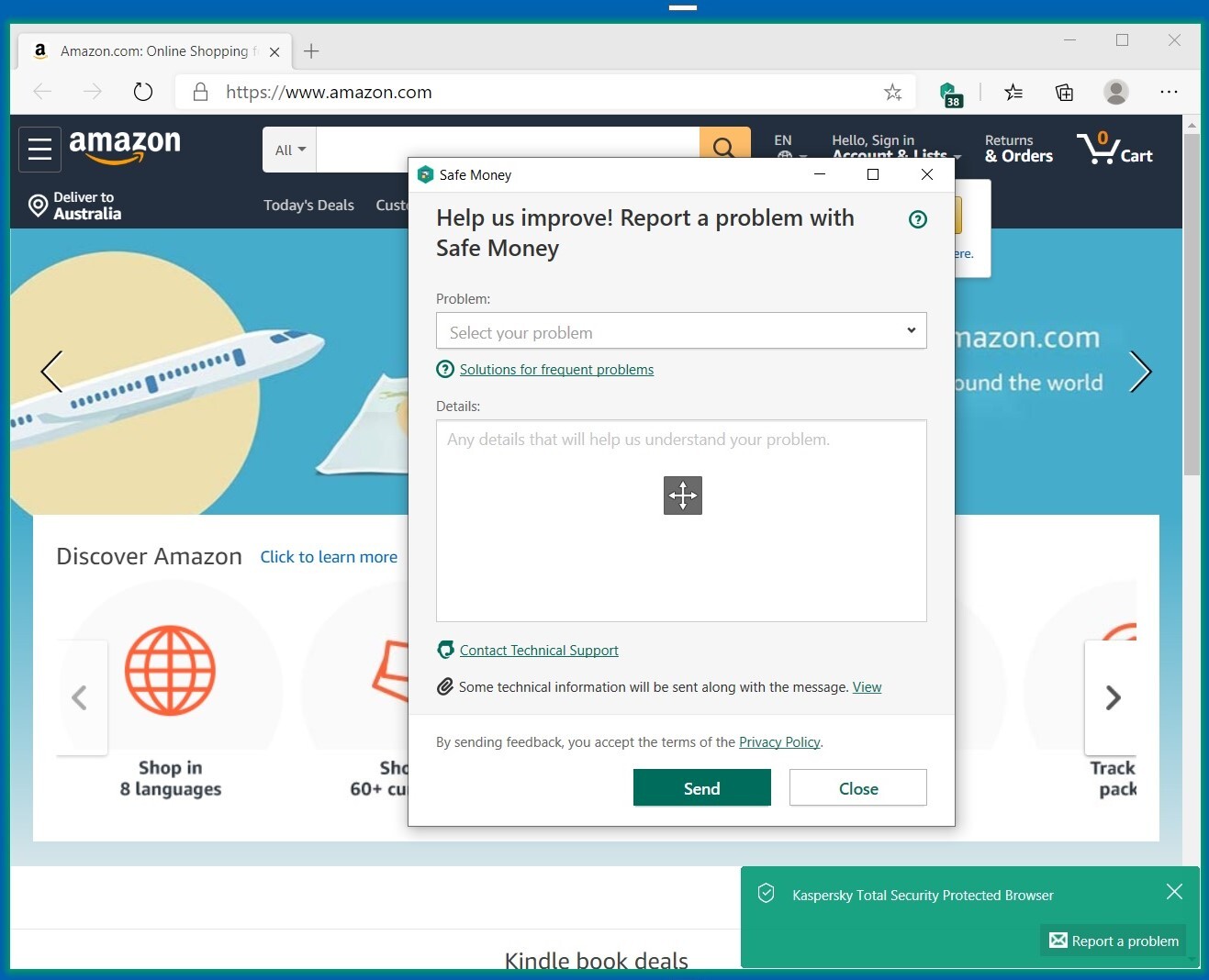
Task: Click the help question mark in Safe Money dialog
Action: (x=918, y=219)
